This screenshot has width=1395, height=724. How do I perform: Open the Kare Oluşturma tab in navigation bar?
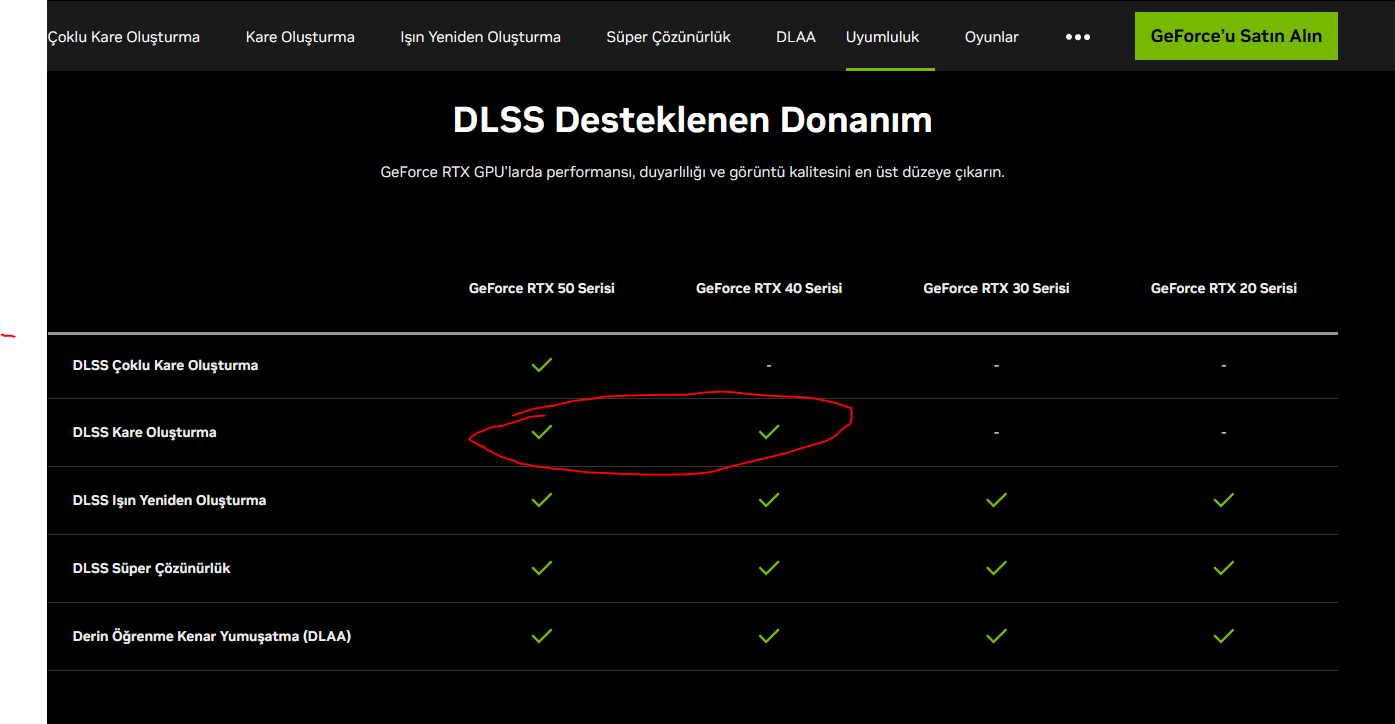pos(300,37)
